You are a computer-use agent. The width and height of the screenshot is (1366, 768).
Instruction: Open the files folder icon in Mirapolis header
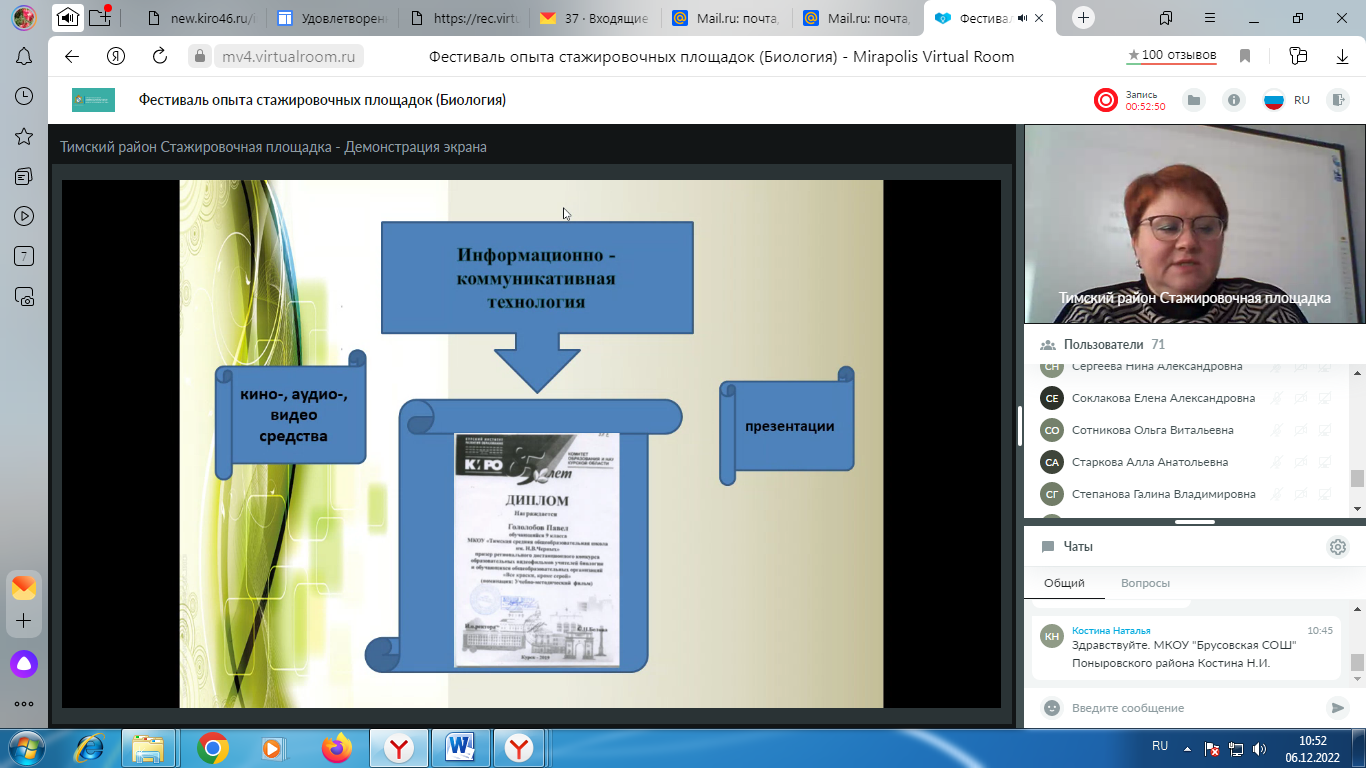pyautogui.click(x=1193, y=100)
